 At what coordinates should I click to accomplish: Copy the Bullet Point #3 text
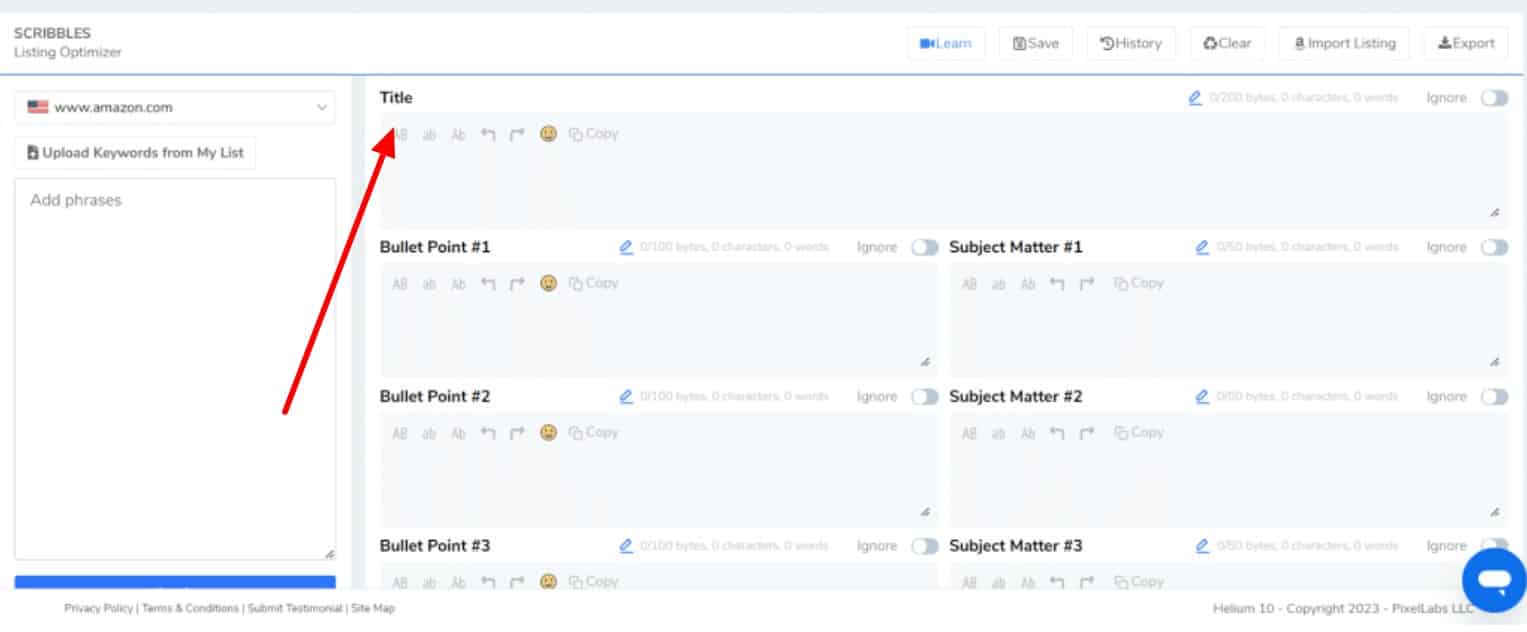594,581
